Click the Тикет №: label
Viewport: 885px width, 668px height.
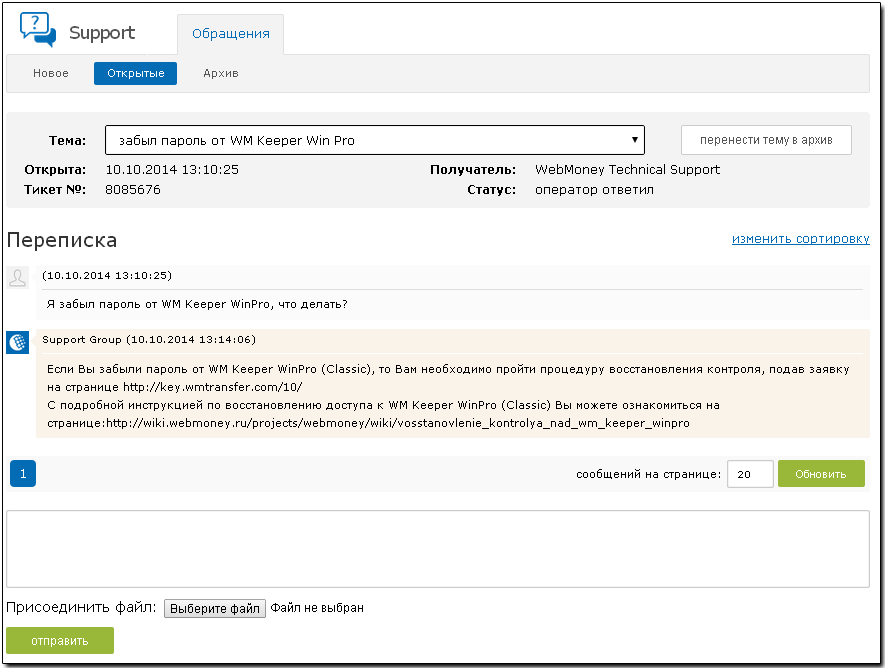click(x=55, y=190)
